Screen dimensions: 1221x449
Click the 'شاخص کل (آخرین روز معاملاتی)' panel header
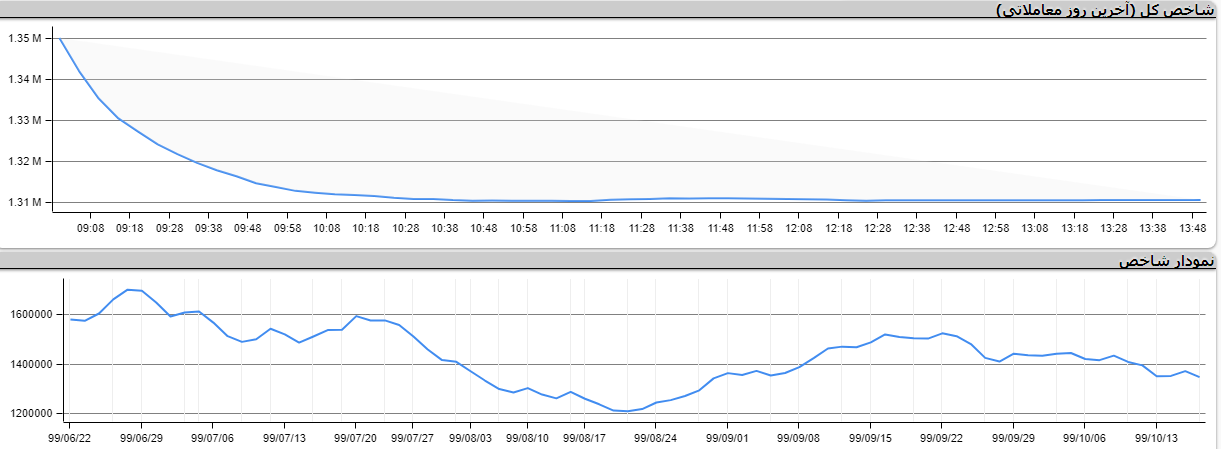click(1106, 9)
